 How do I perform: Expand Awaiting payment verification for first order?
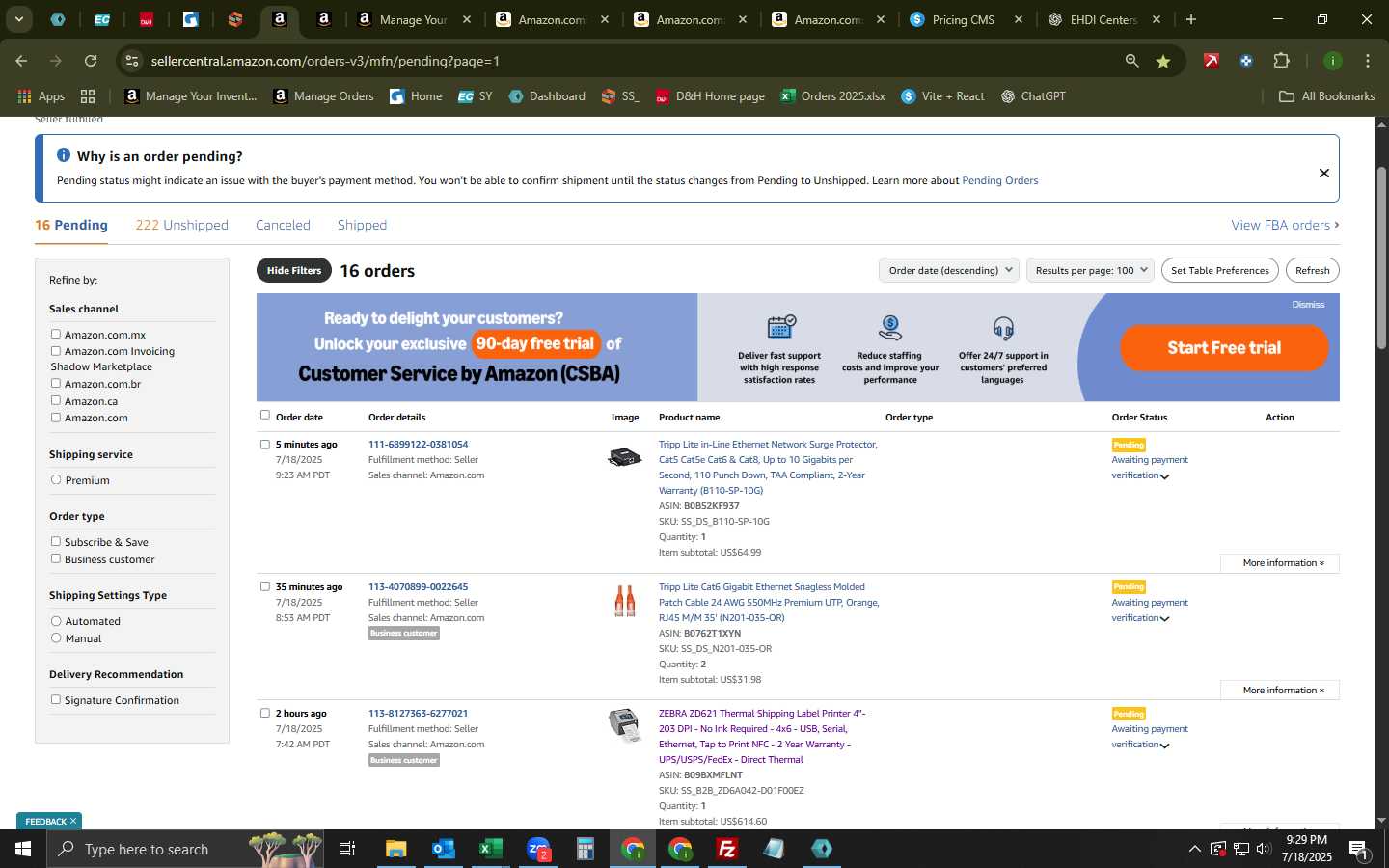(1164, 476)
